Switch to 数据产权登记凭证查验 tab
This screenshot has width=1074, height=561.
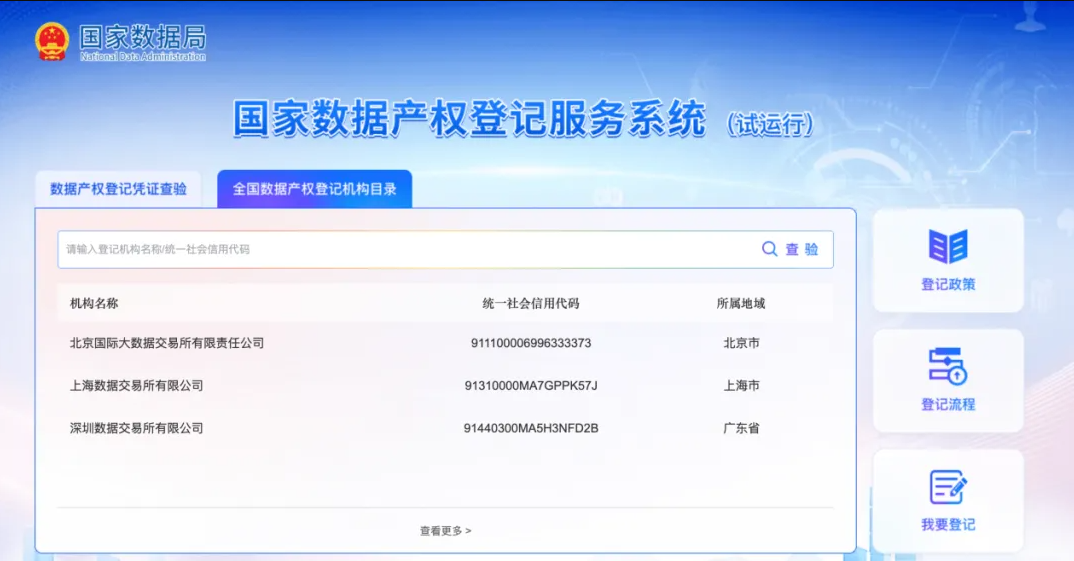pyautogui.click(x=118, y=189)
